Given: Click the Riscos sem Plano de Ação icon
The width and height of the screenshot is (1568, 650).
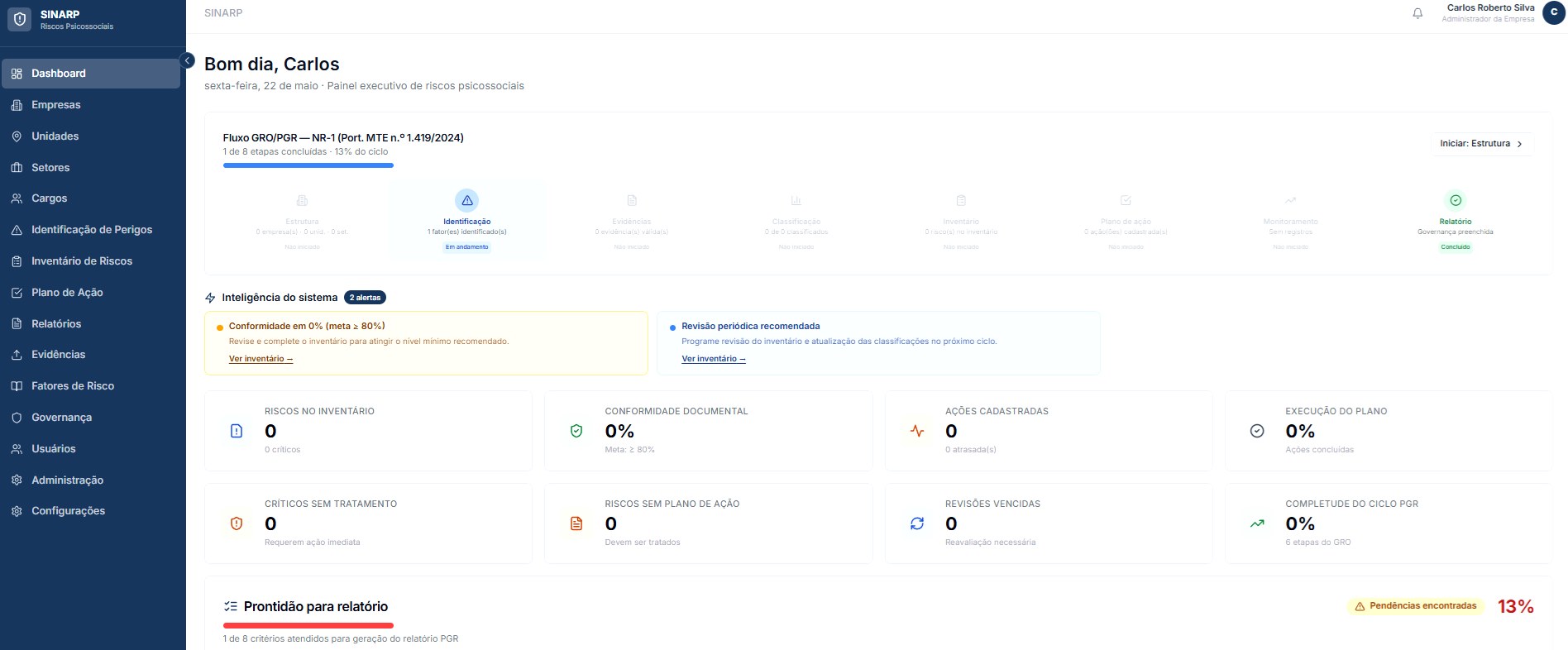Looking at the screenshot, I should click(x=576, y=523).
